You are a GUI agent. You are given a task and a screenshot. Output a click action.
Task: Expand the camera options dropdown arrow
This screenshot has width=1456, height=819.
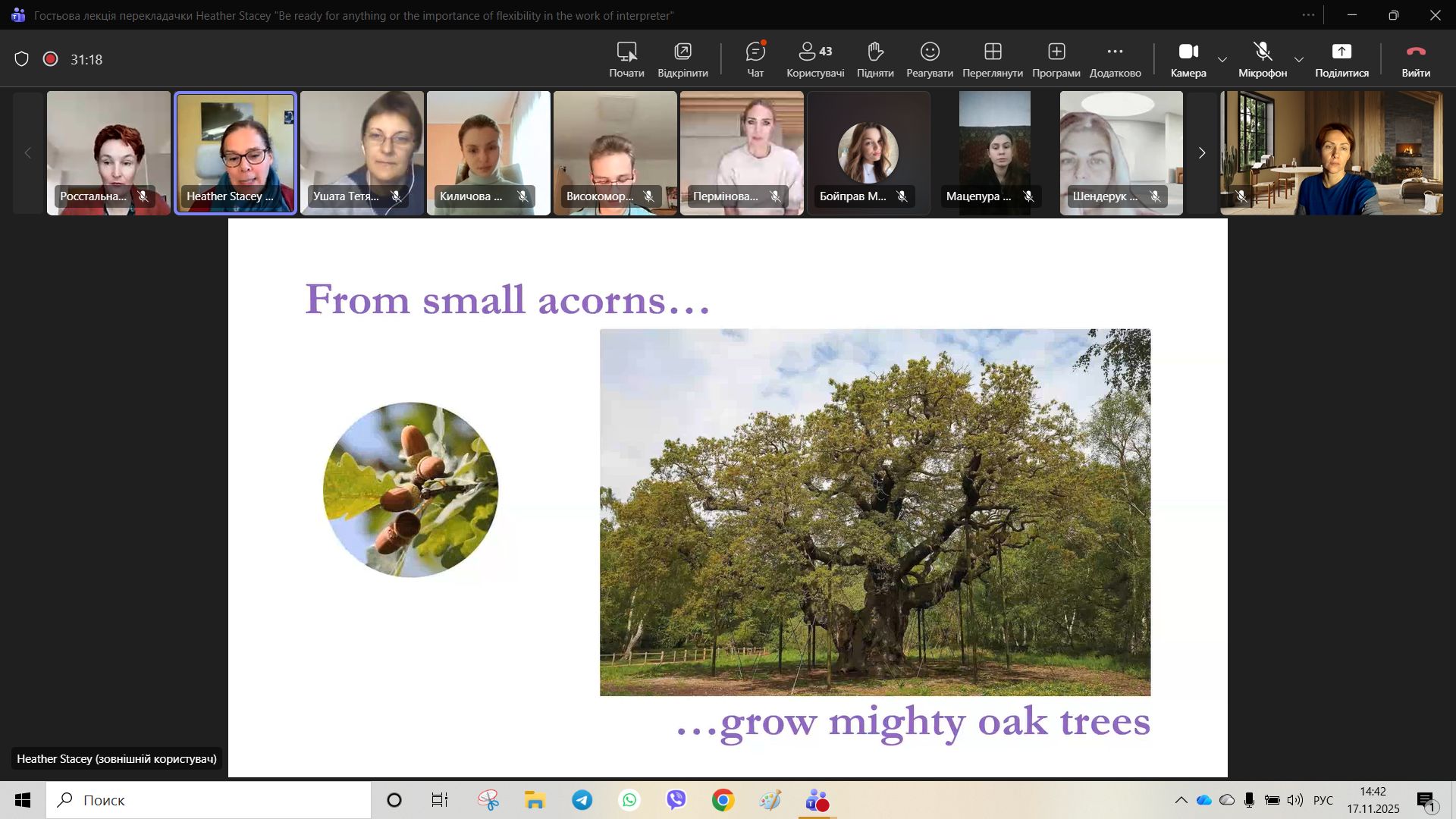pos(1222,59)
